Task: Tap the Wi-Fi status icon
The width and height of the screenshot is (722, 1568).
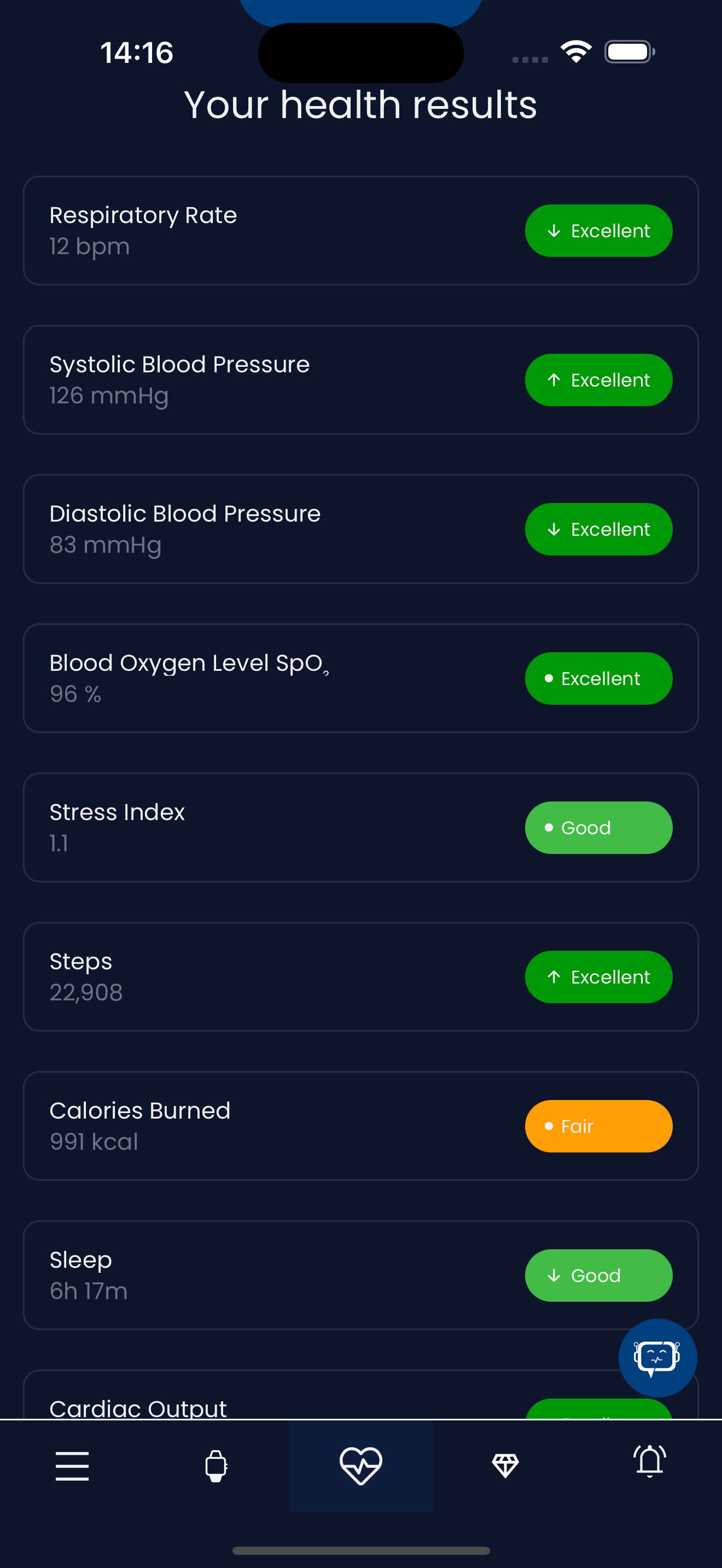Action: 576,52
